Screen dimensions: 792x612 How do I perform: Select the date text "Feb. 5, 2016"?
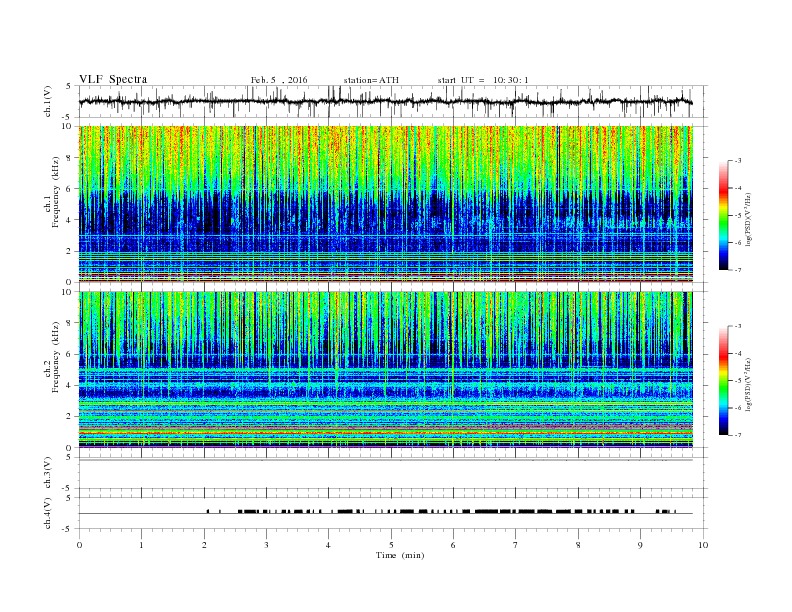(x=279, y=80)
